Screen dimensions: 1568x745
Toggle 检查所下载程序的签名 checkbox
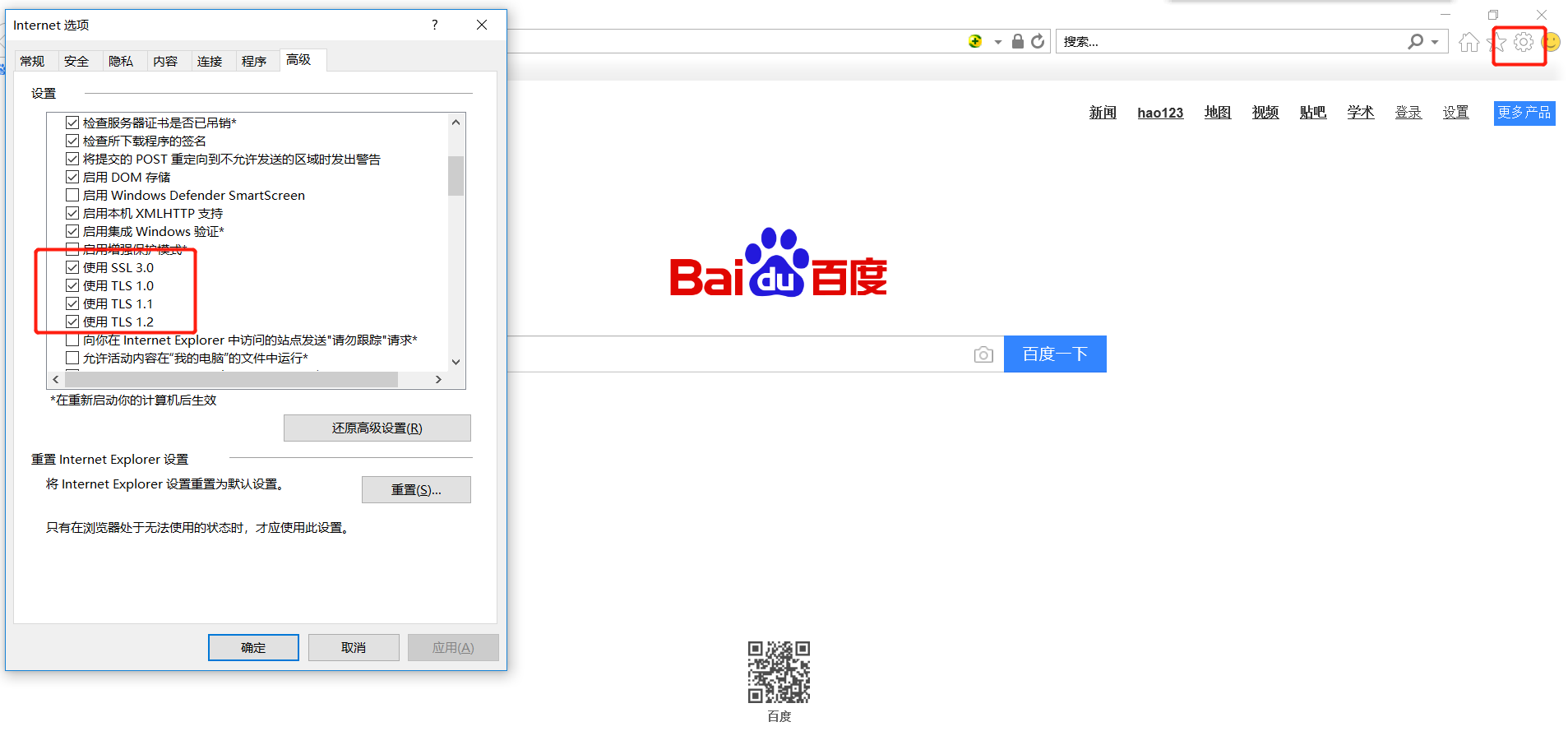[x=72, y=141]
